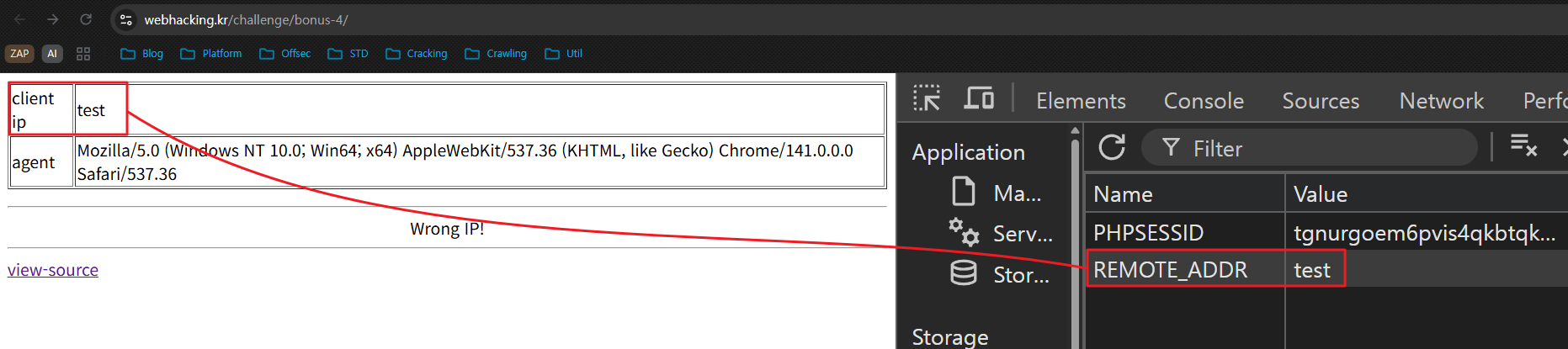Switch to the Network tab

coord(1441,101)
